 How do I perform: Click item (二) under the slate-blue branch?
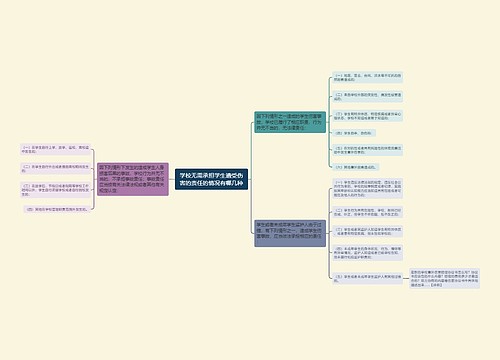tap(368, 212)
